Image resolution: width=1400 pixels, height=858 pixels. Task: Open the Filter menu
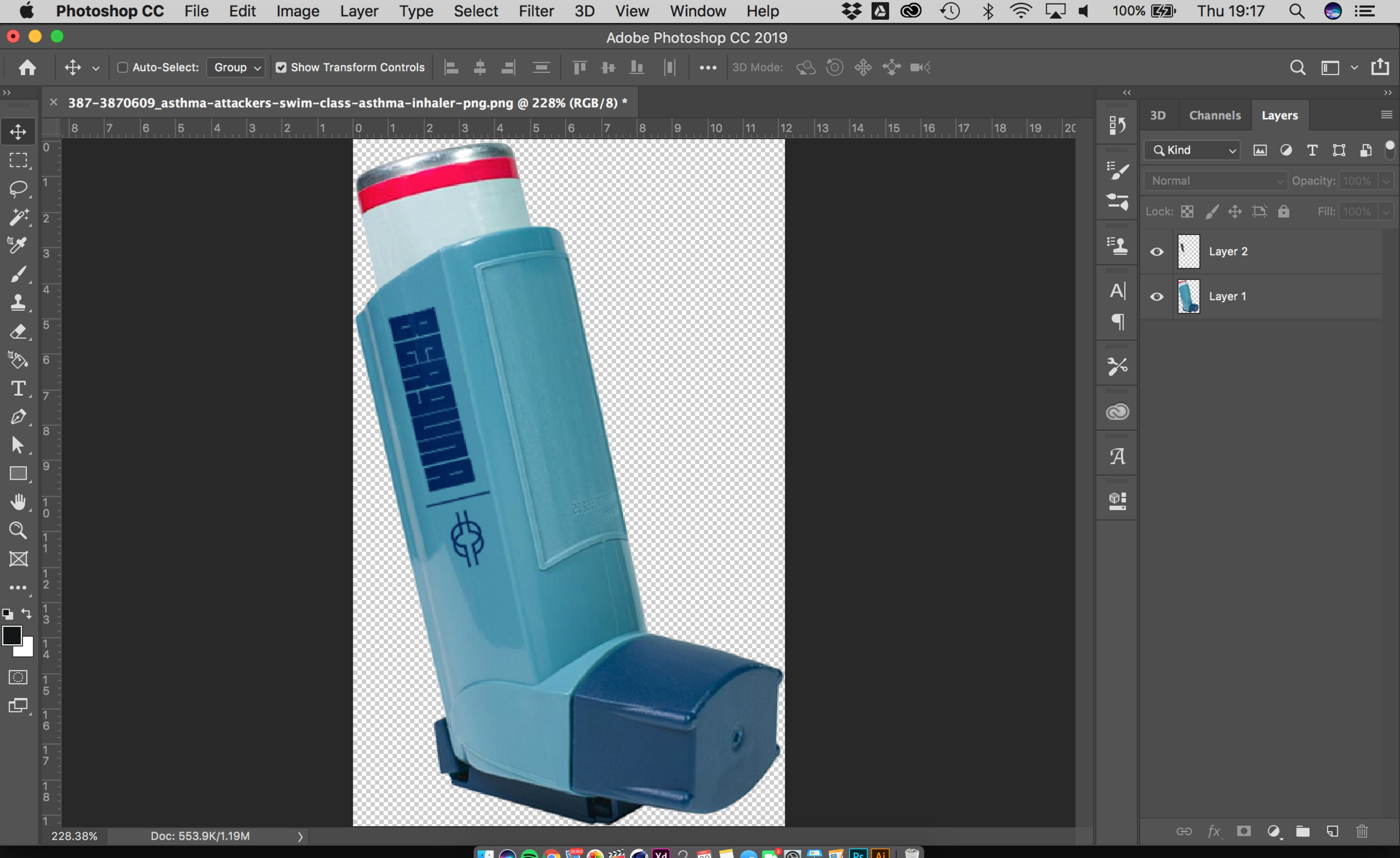coord(536,11)
